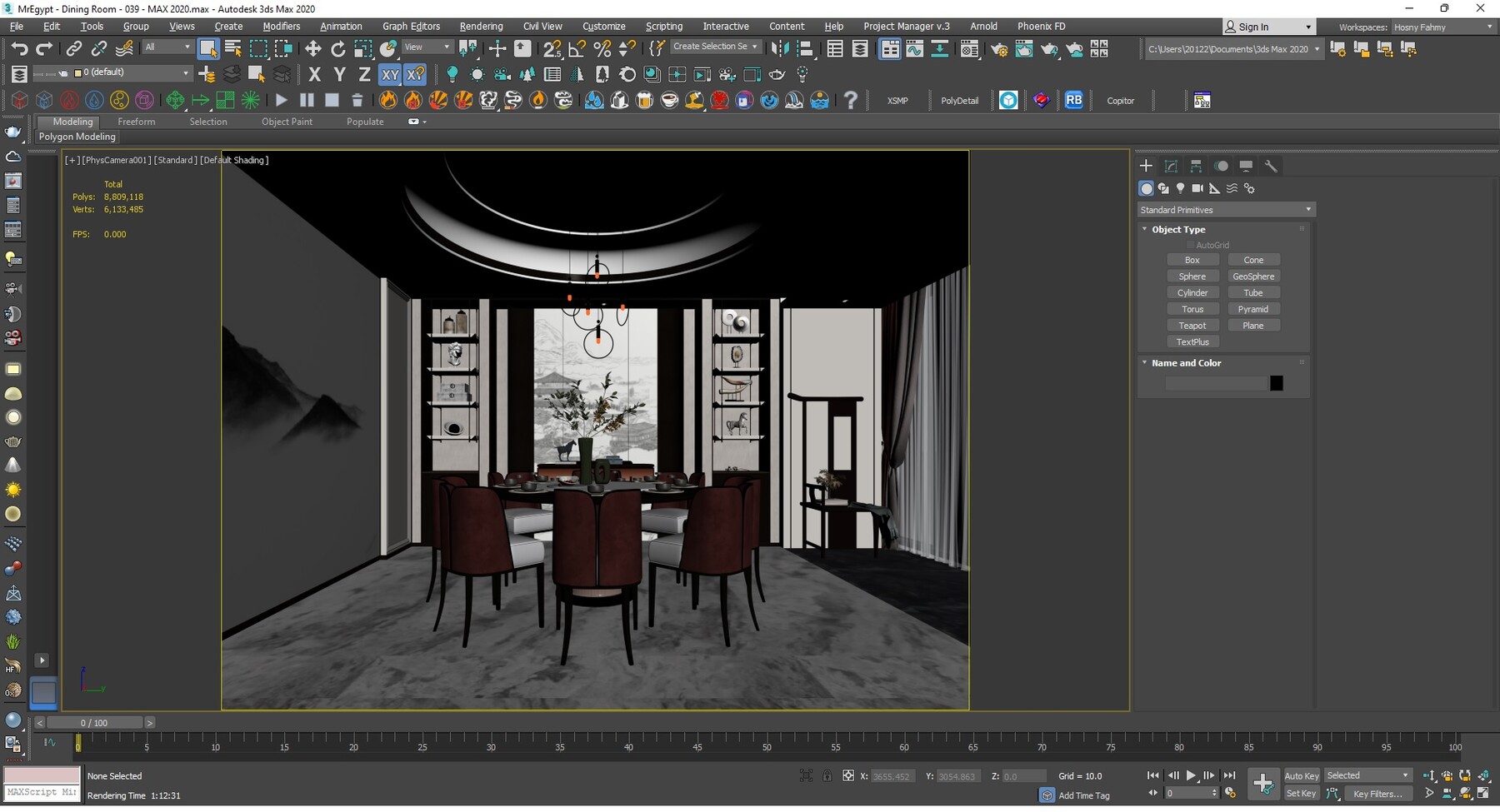Open the Material Editor
The width and height of the screenshot is (1500, 812).
[969, 49]
